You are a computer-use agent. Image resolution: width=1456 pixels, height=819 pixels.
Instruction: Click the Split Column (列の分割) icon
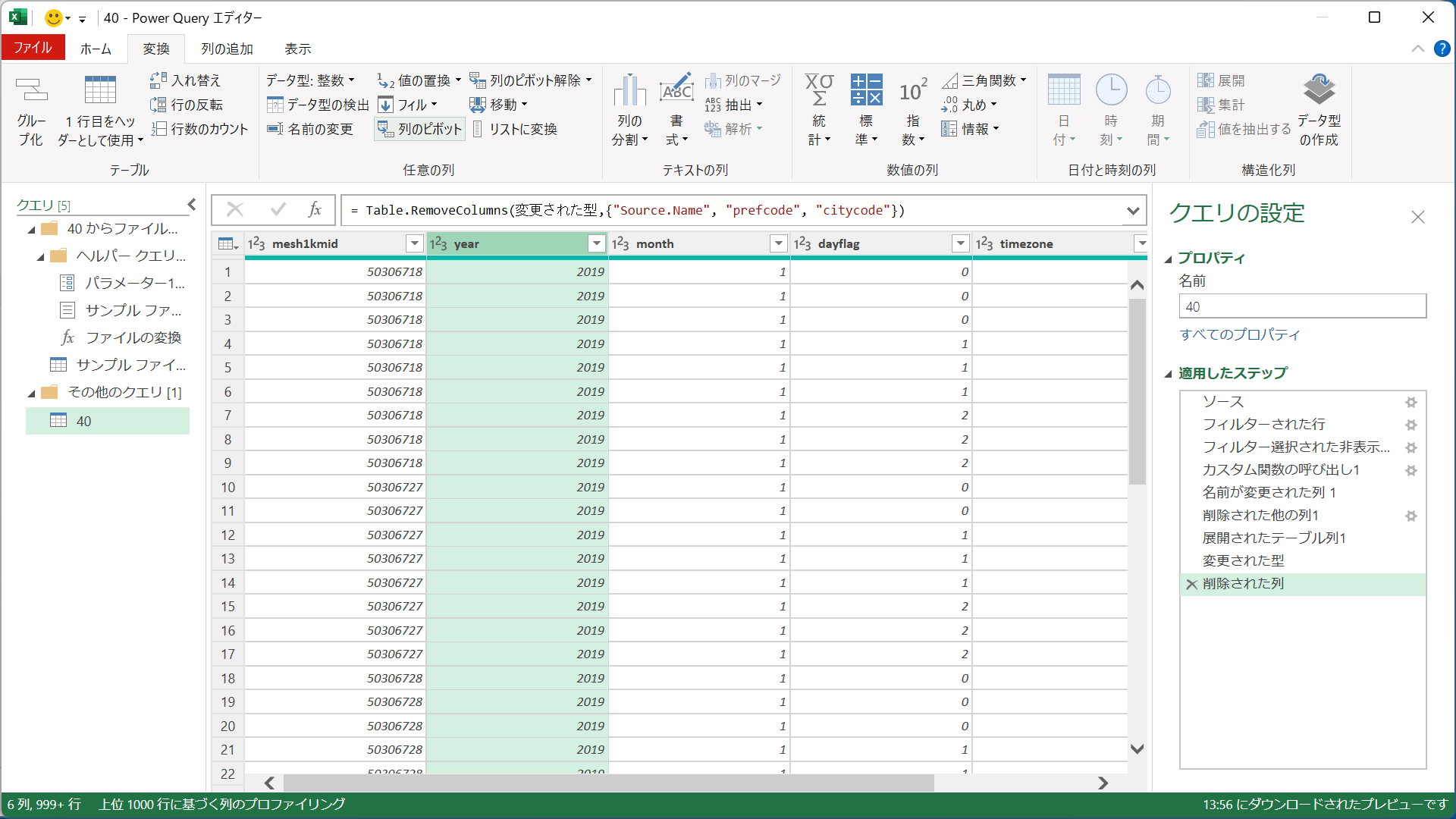pyautogui.click(x=629, y=91)
